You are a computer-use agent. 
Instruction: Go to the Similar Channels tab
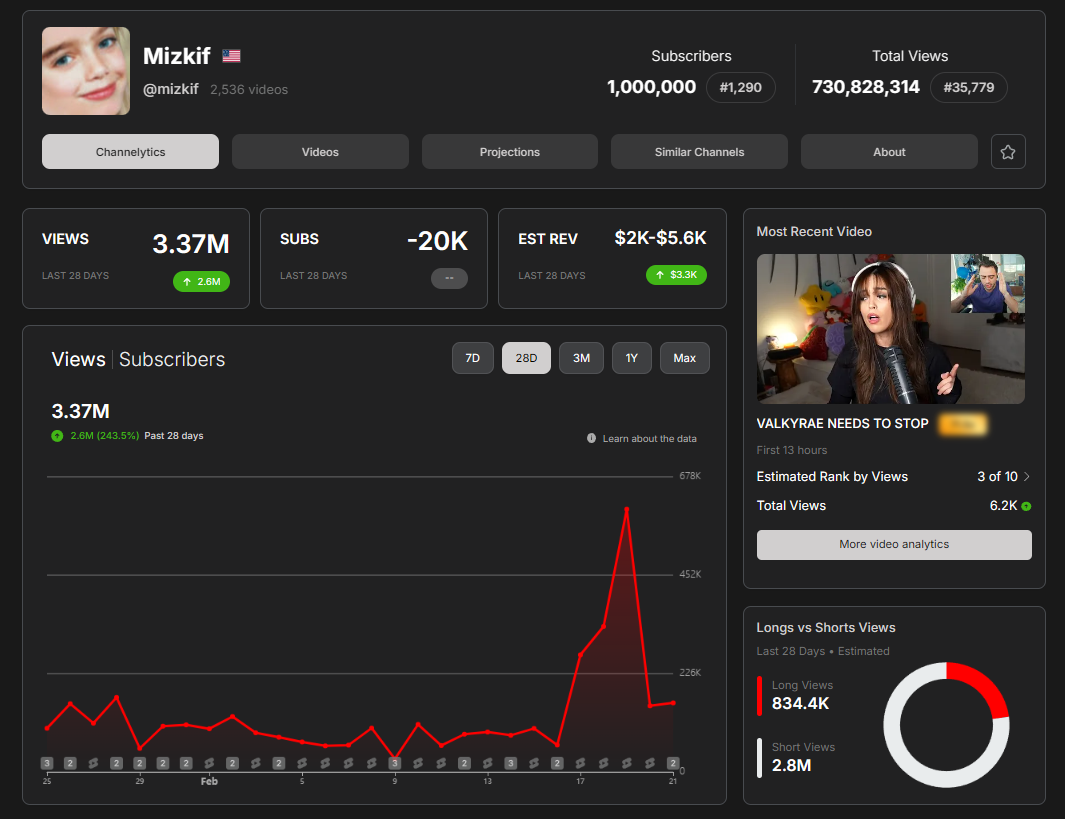(x=699, y=151)
